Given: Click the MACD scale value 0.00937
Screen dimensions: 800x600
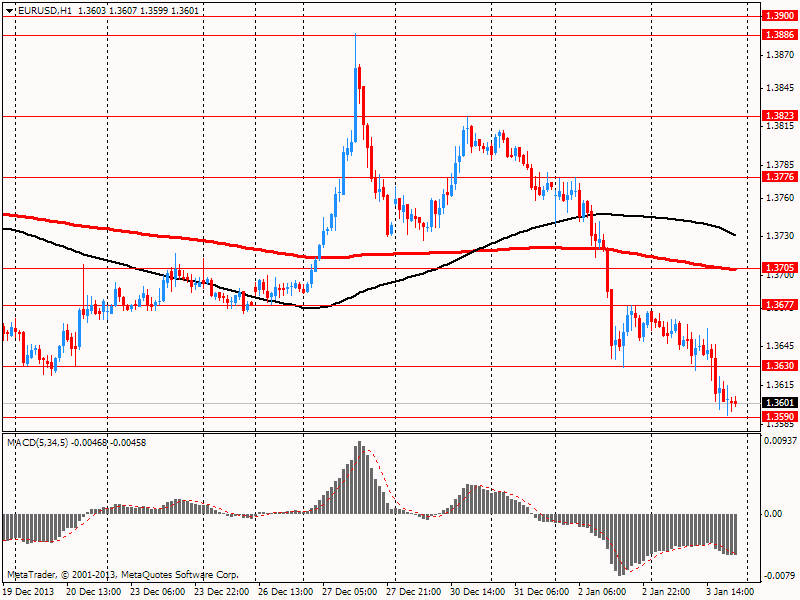Looking at the screenshot, I should pos(780,440).
